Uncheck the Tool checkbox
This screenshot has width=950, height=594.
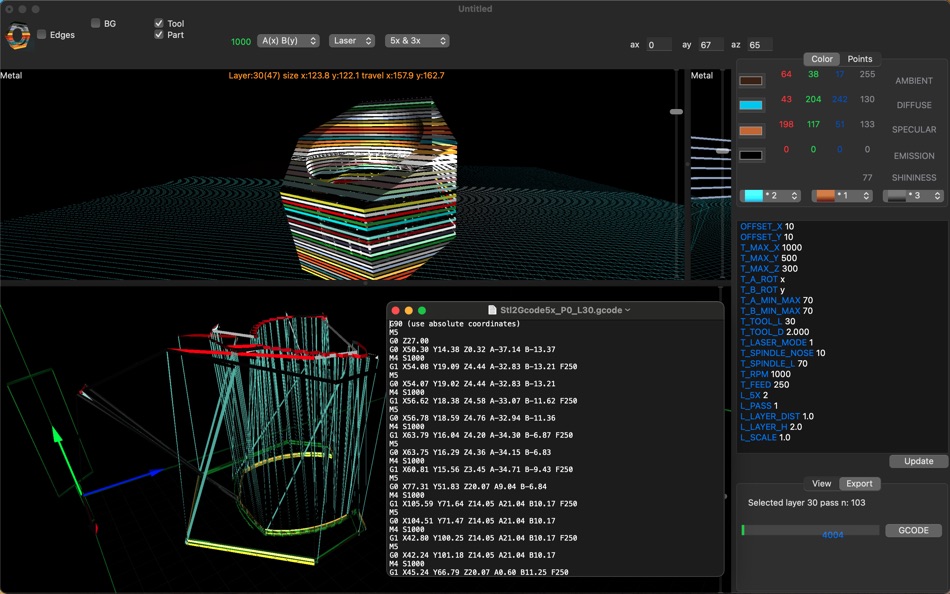(159, 23)
